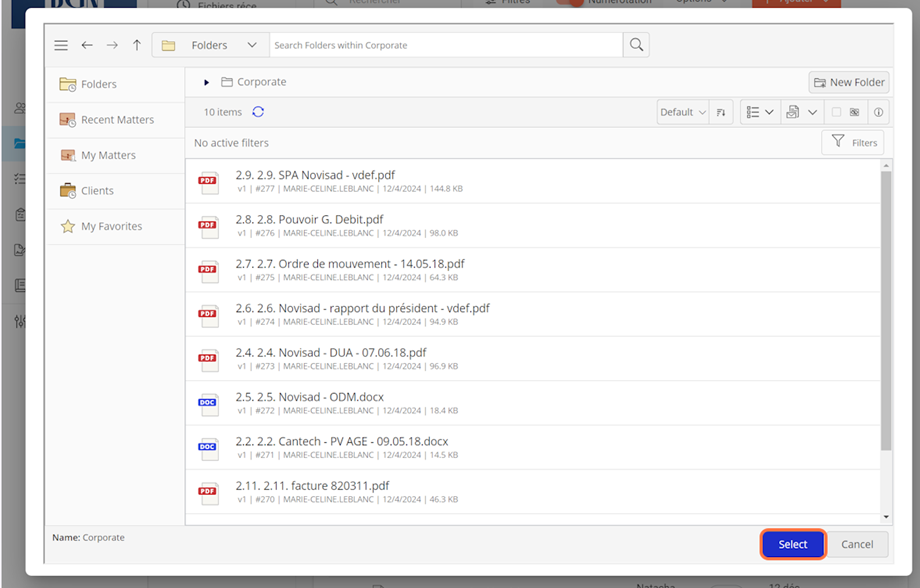
Task: Open Recent Matters in sidebar
Action: pos(116,120)
